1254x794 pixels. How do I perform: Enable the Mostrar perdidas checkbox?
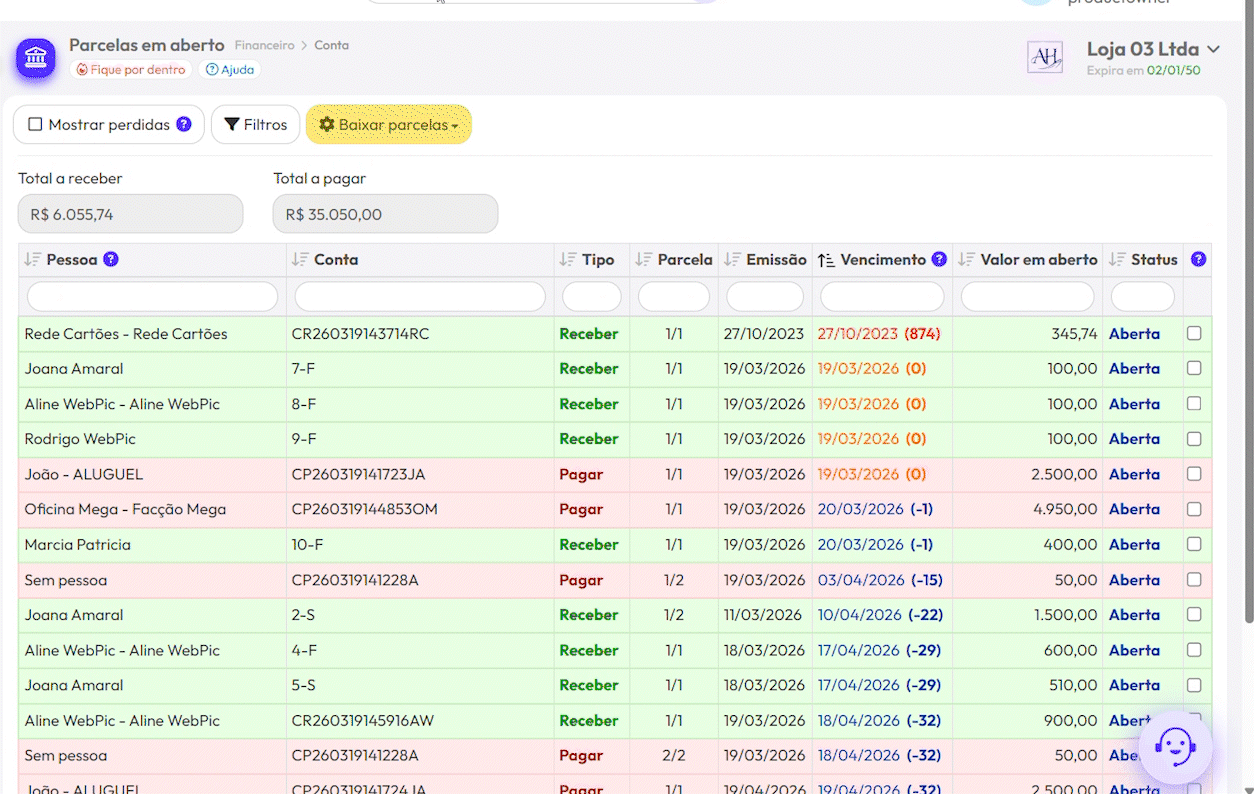coord(36,125)
